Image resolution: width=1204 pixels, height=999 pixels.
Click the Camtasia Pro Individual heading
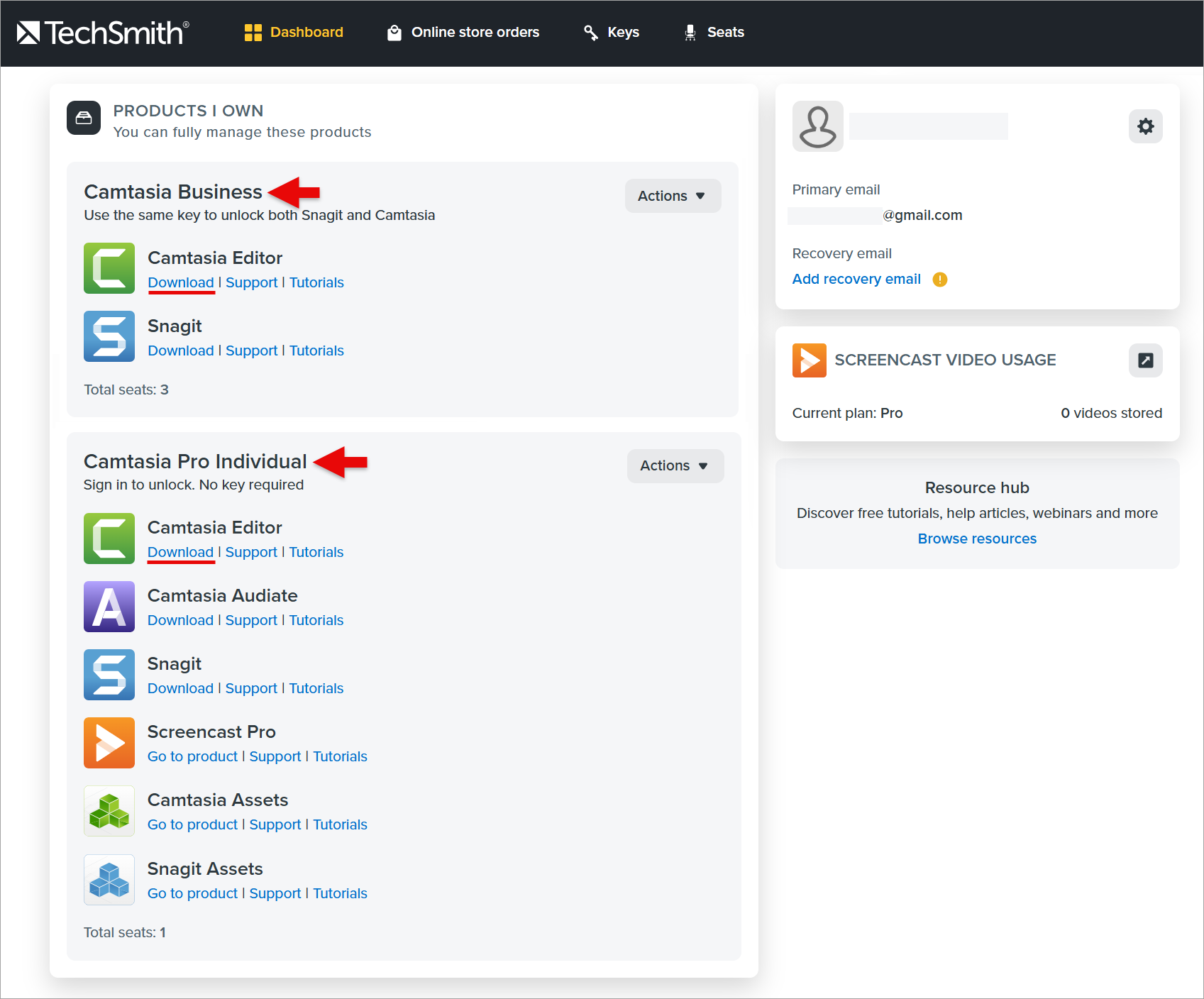195,462
